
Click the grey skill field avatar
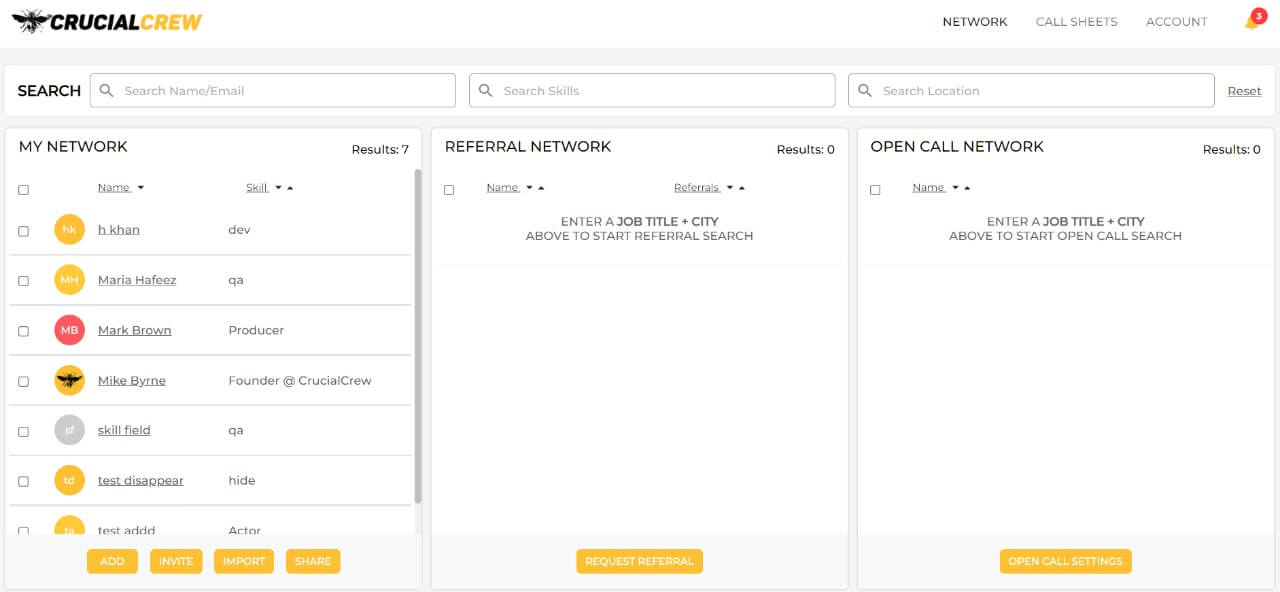pos(69,430)
